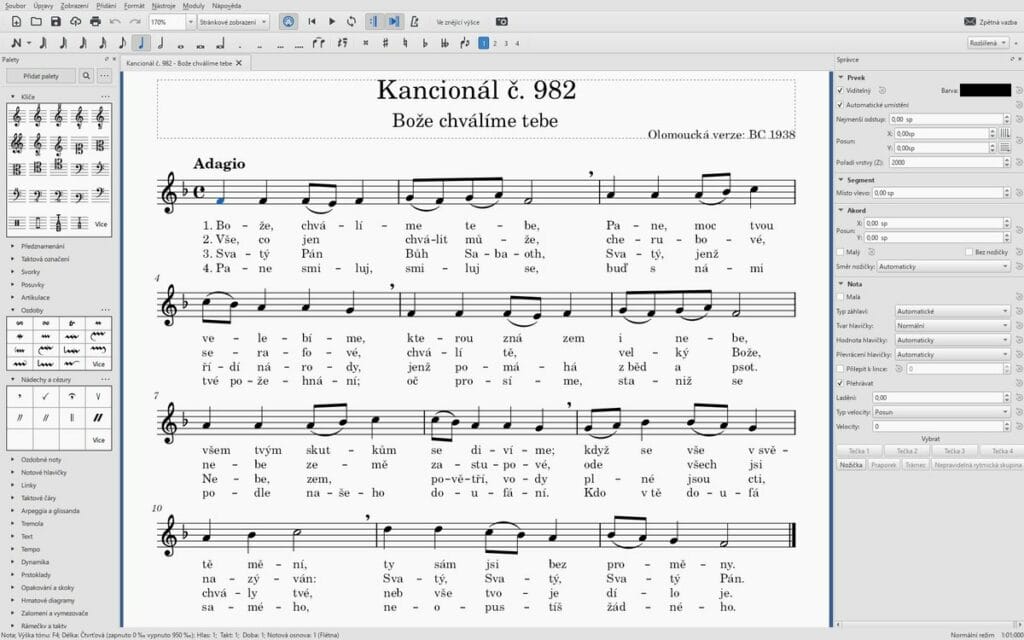This screenshot has height=640, width=1024.
Task: Select the quarter note duration icon
Action: pos(139,41)
